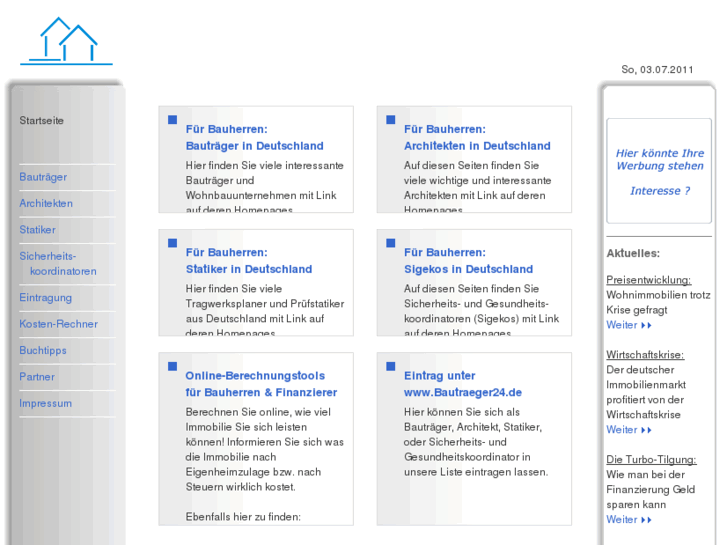
Task: Open 'Statiker in Deutschland' heading link
Action: pos(249,269)
